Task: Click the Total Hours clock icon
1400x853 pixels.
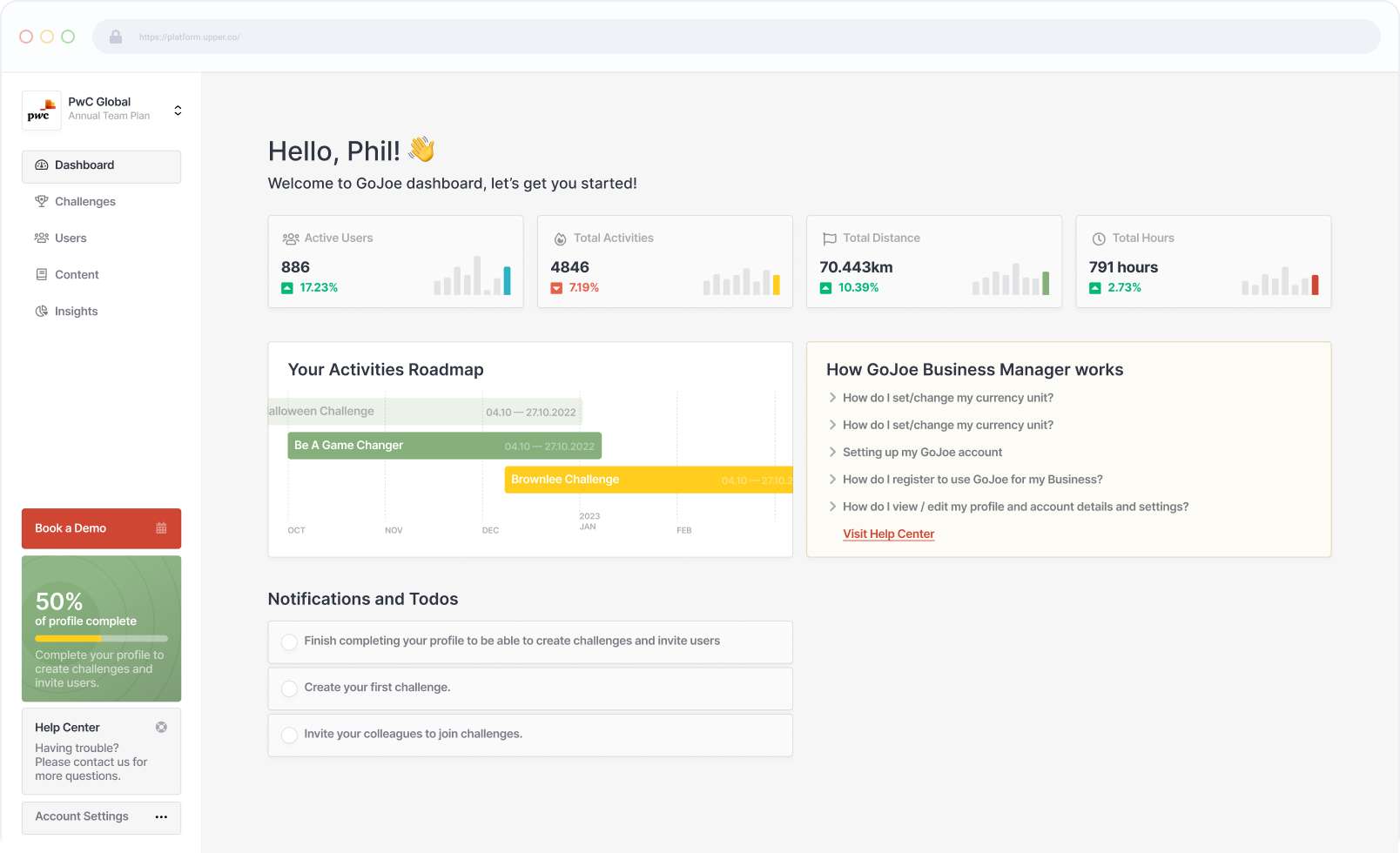Action: tap(1098, 238)
